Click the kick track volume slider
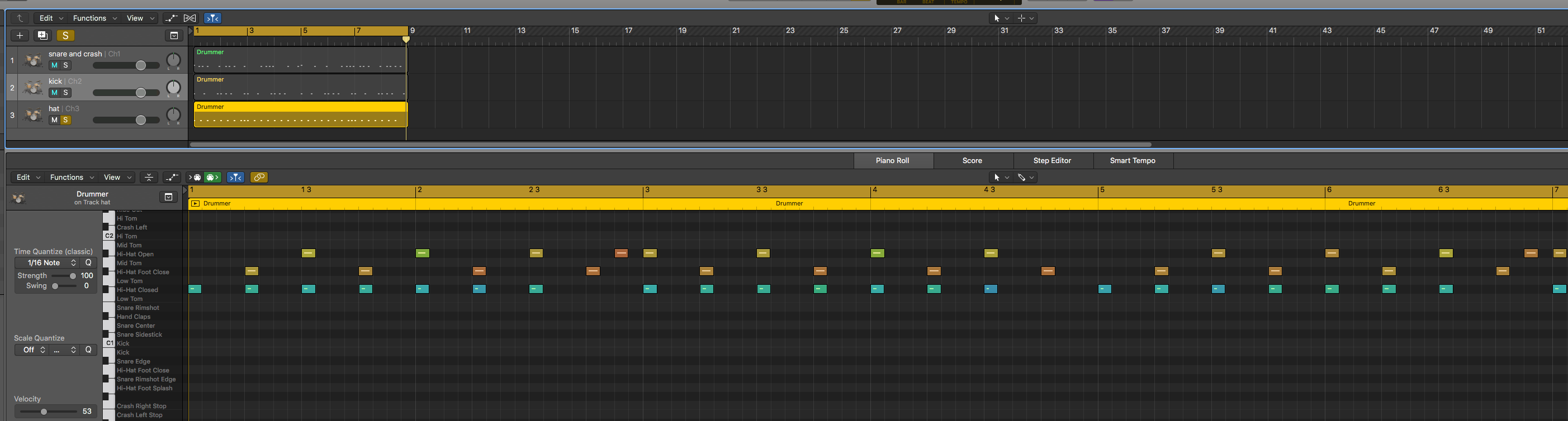This screenshot has width=1568, height=421. click(x=141, y=93)
